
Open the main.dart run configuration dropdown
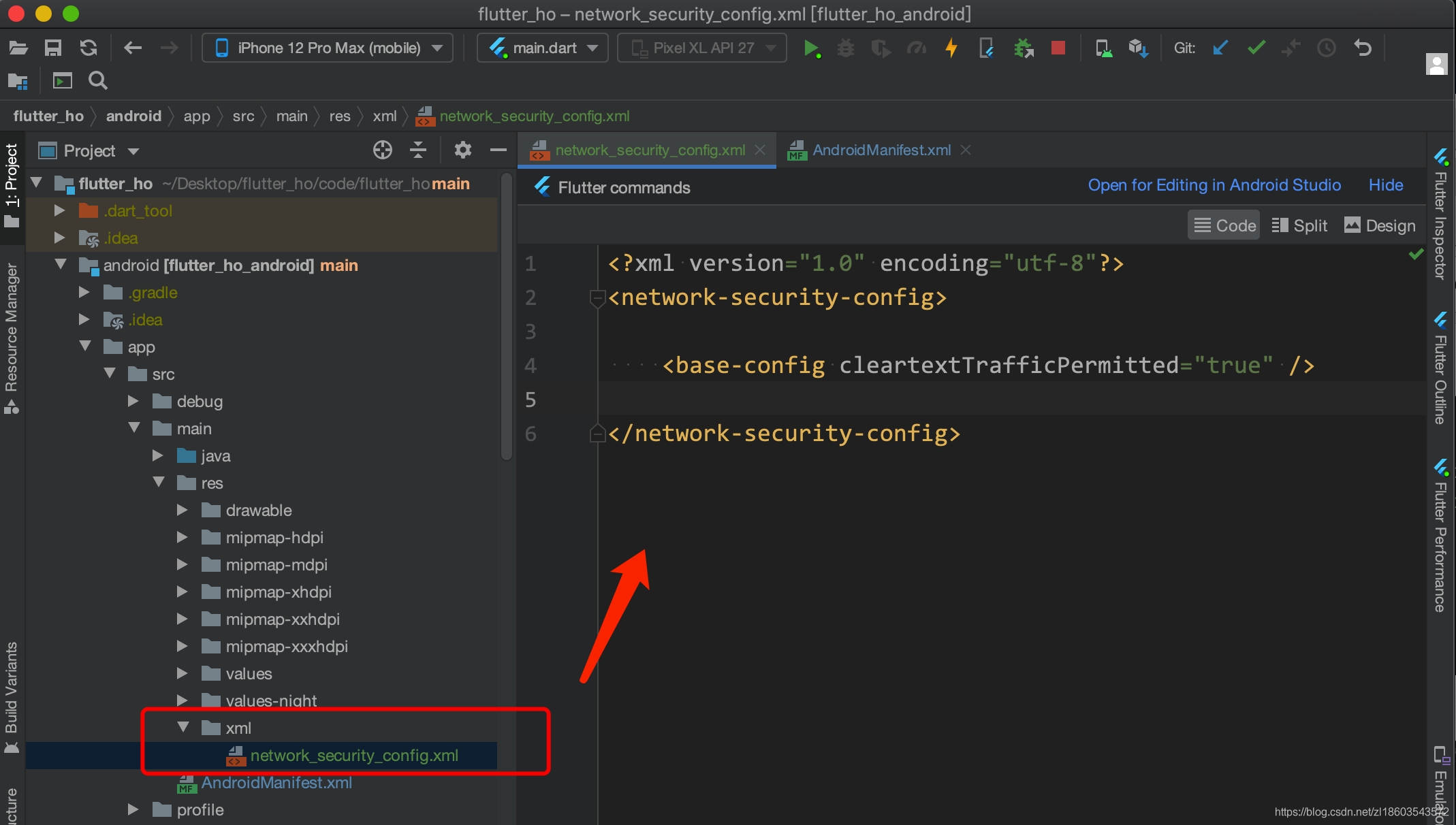point(542,48)
